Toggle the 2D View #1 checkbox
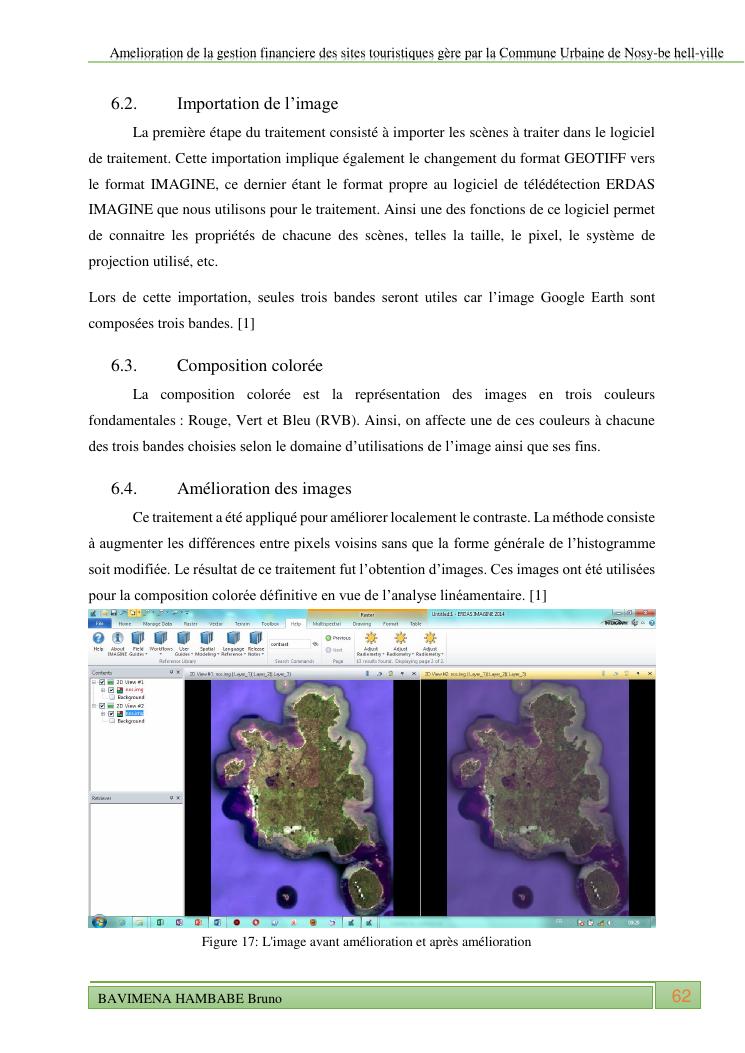 [x=101, y=682]
